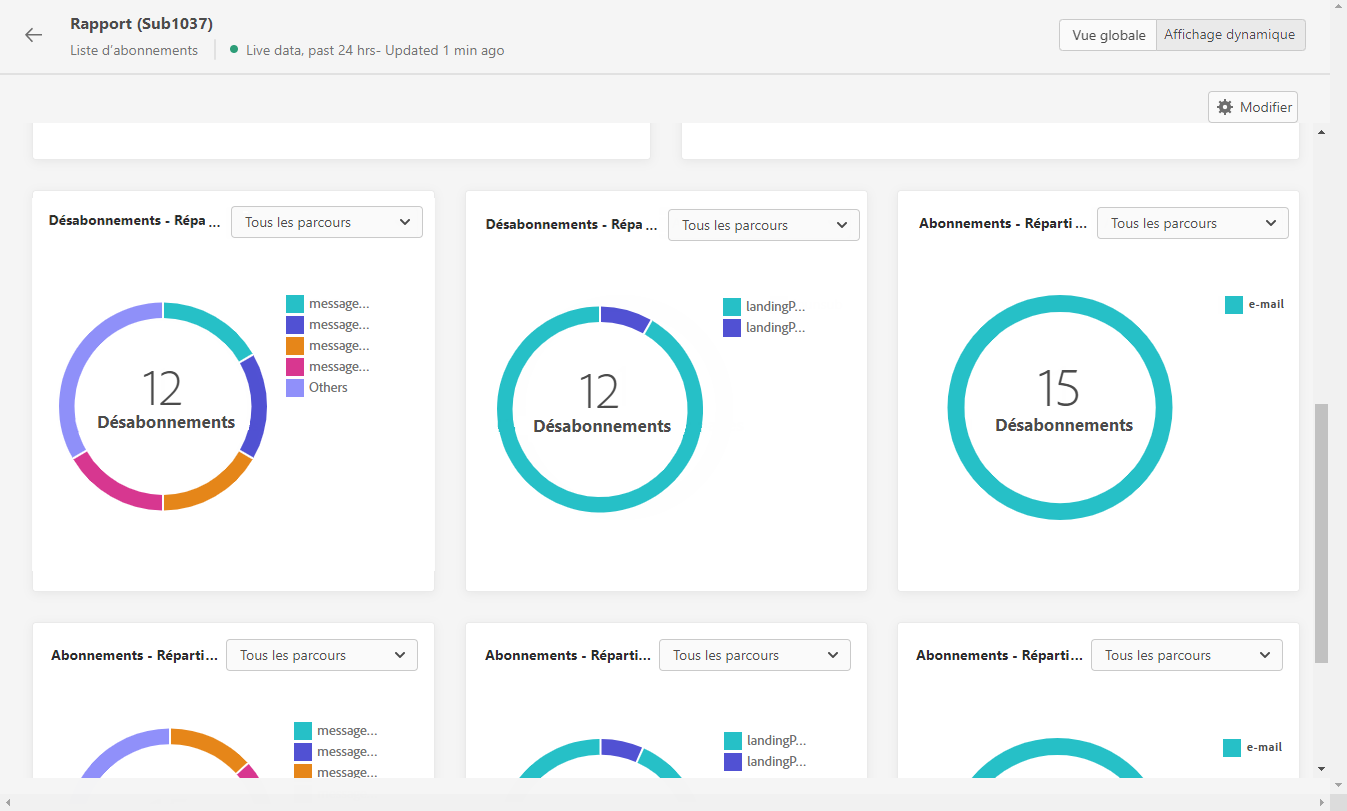This screenshot has height=811, width=1347.
Task: Open the parcours dropdown in Abonnements message-legend card
Action: (322, 655)
